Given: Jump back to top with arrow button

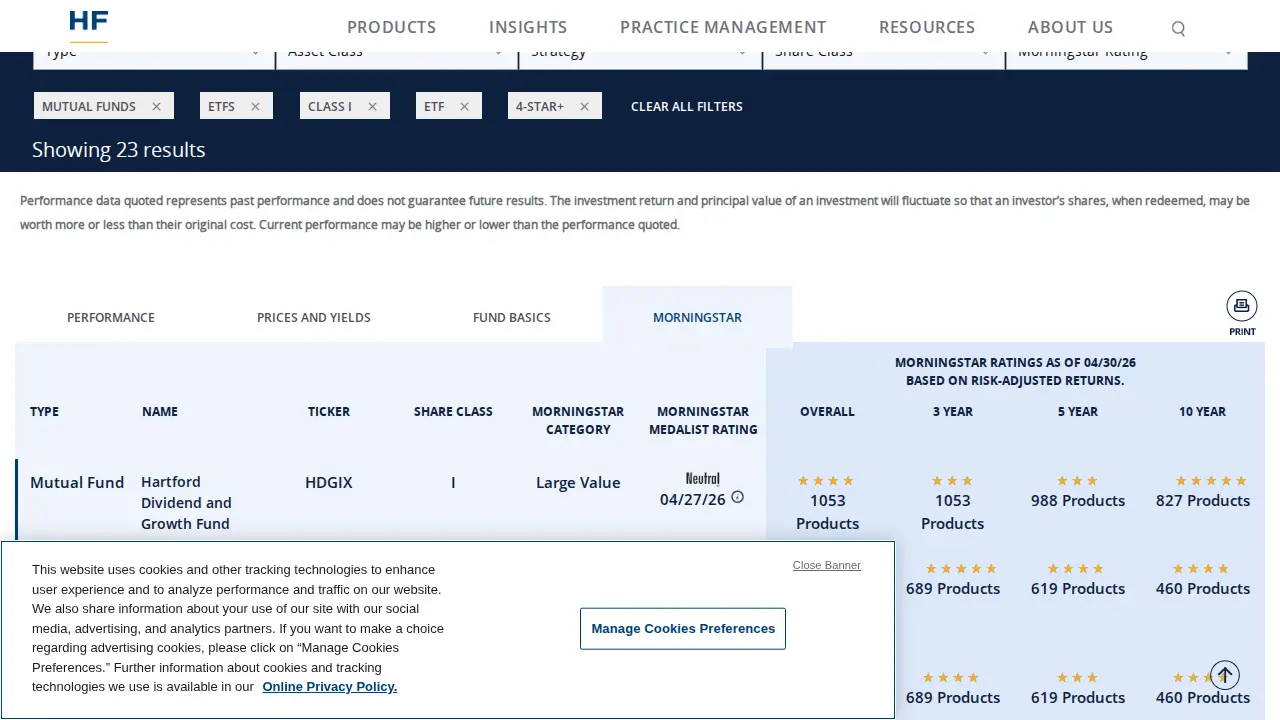Looking at the screenshot, I should coord(1225,675).
